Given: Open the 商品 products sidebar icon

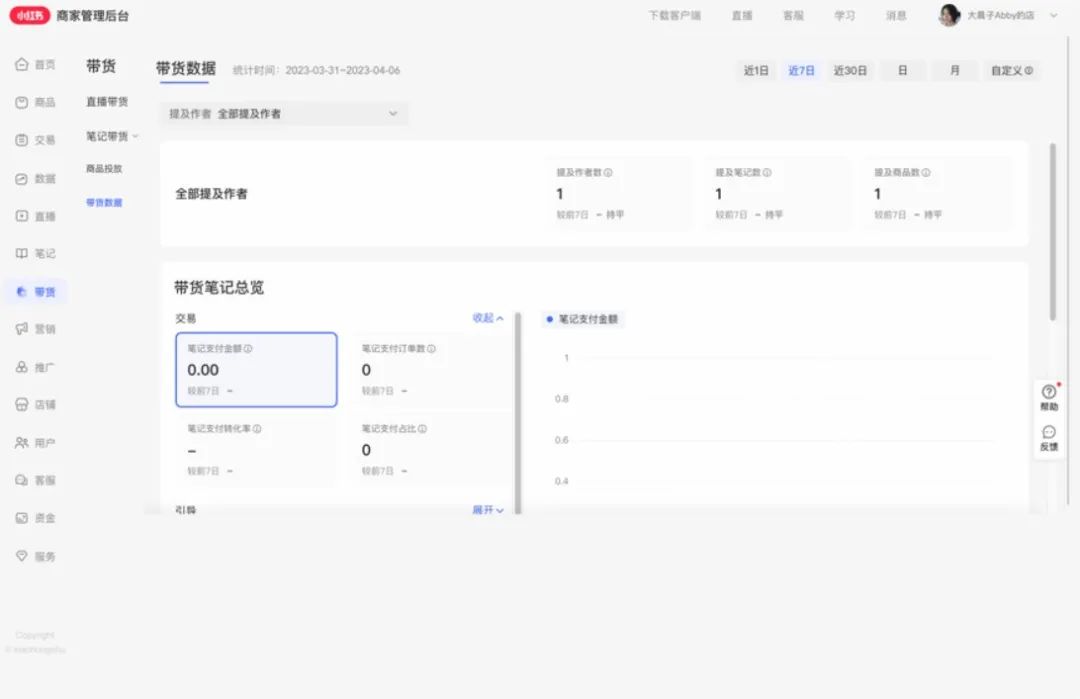Looking at the screenshot, I should pyautogui.click(x=21, y=102).
